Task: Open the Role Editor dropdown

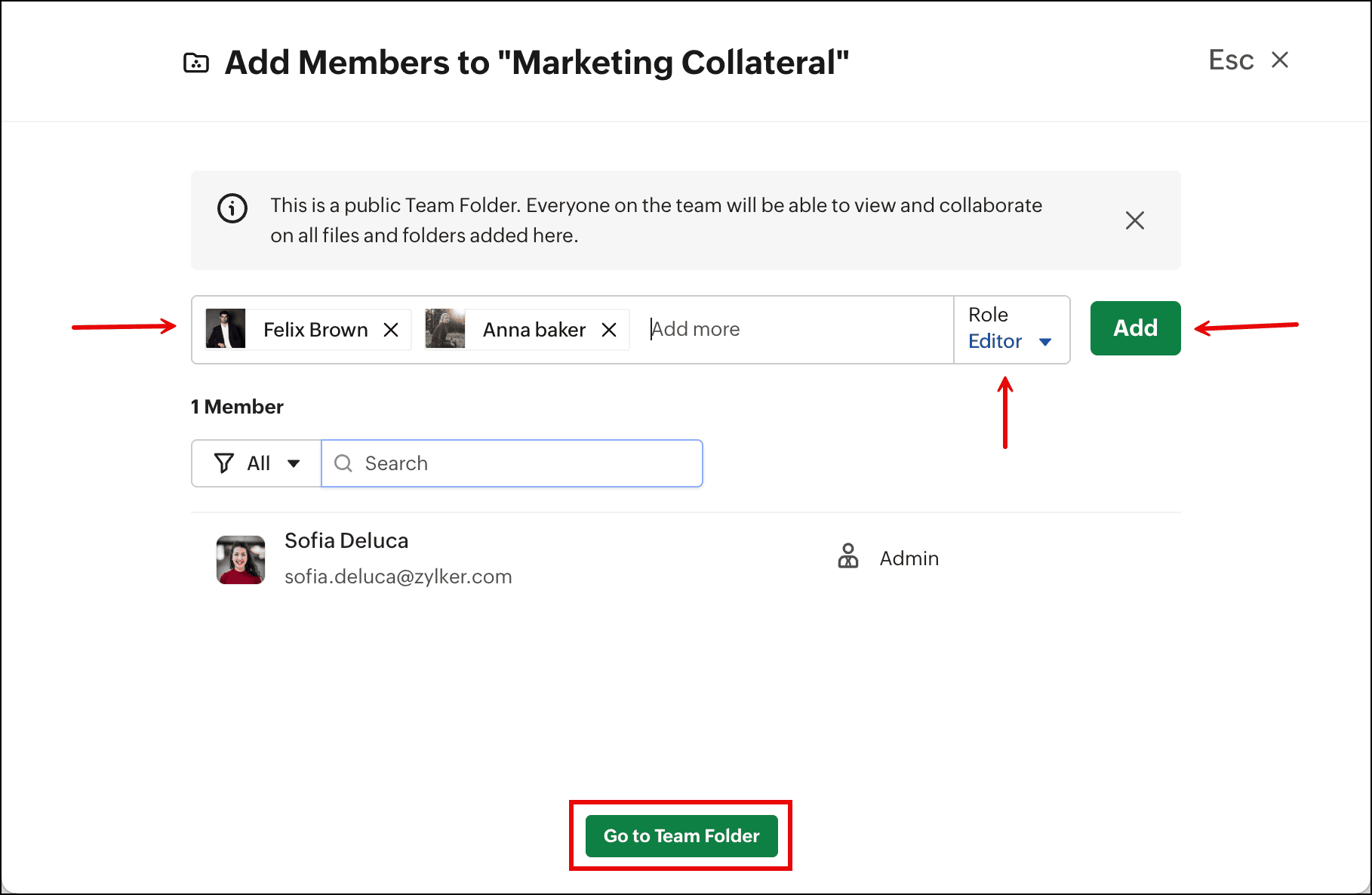Action: tap(1011, 341)
